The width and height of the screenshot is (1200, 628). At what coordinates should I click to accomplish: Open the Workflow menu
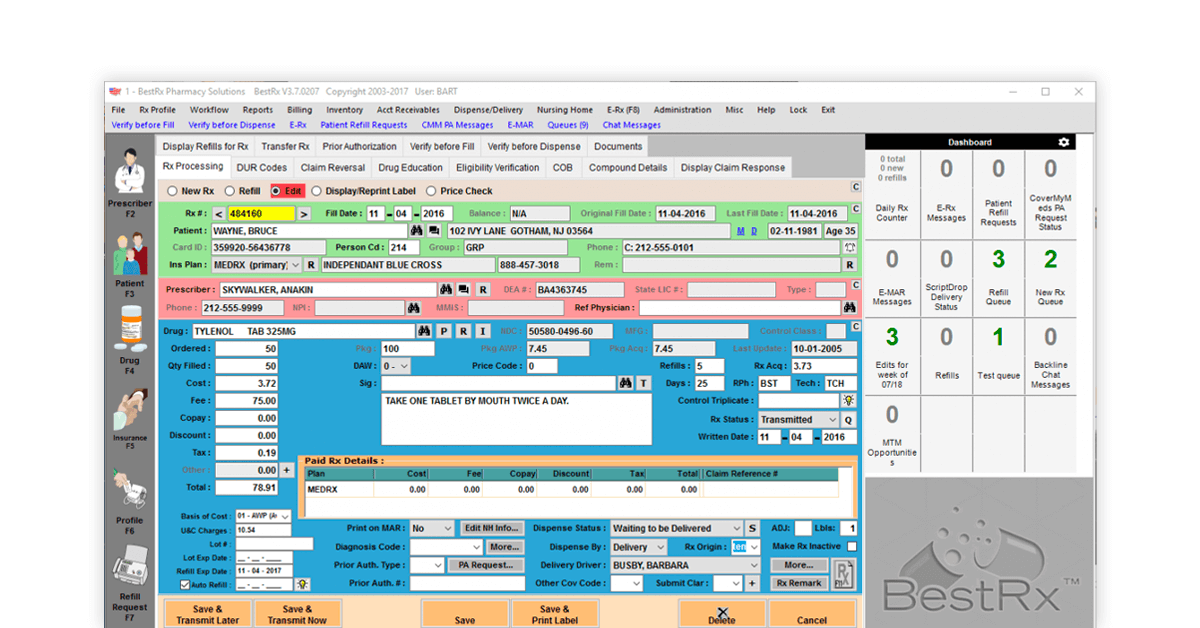209,110
